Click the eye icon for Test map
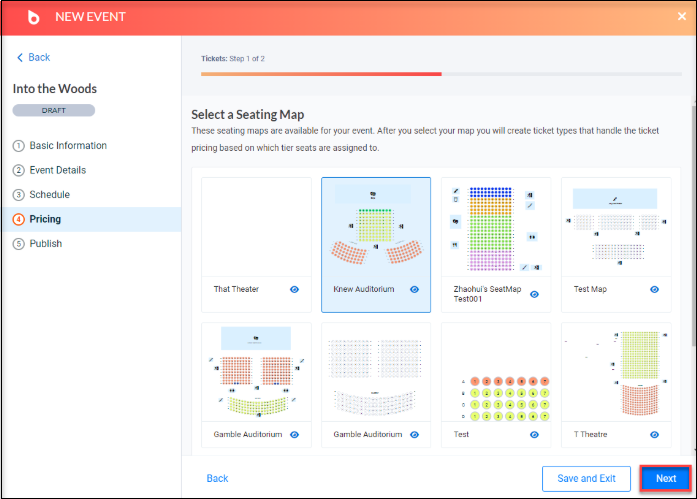697x499 pixels. [534, 435]
